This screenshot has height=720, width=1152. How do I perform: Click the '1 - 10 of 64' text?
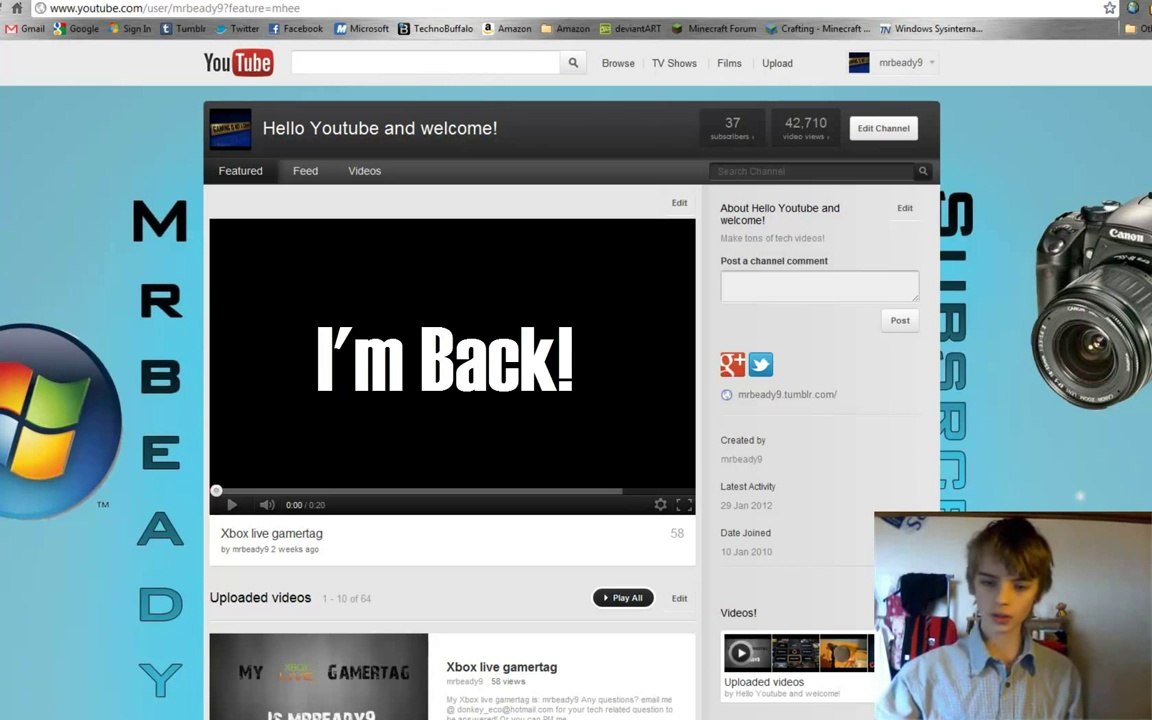346,599
